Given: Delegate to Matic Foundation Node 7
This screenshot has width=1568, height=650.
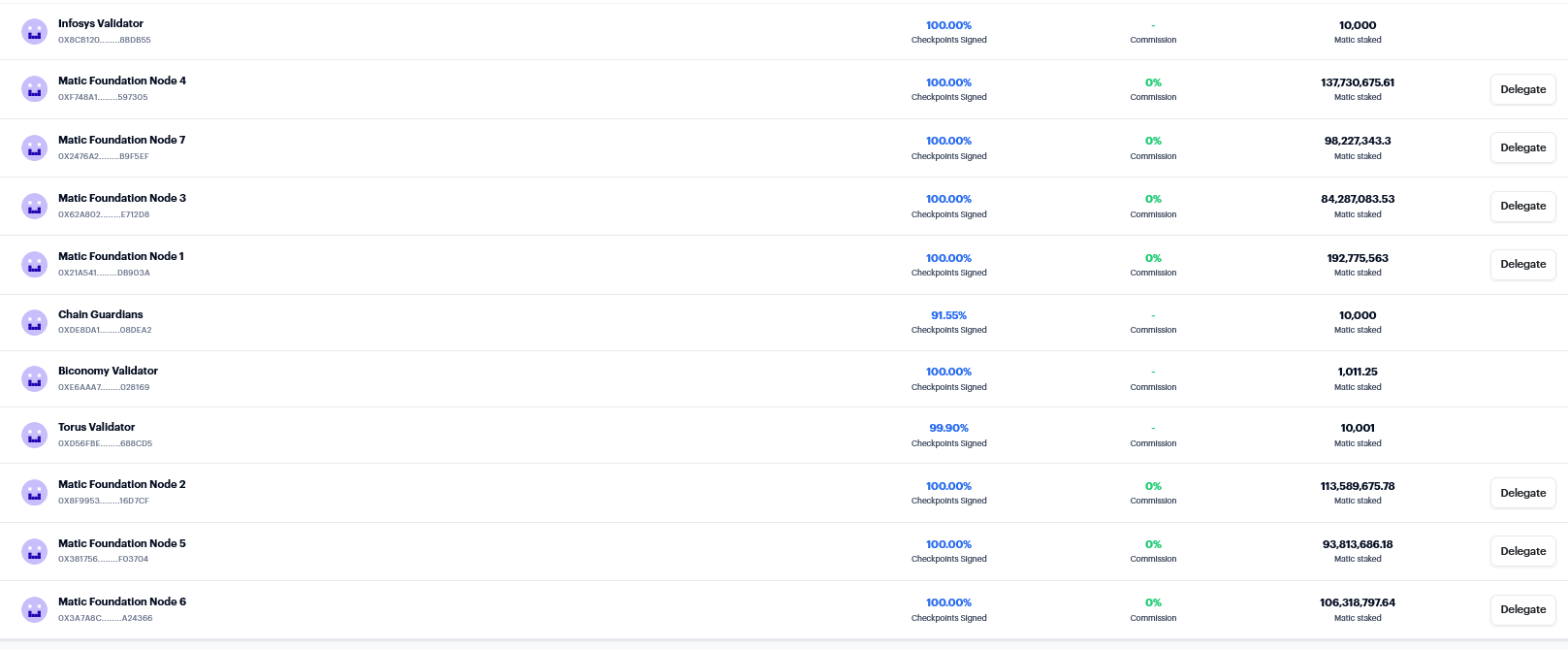Looking at the screenshot, I should (x=1522, y=147).
